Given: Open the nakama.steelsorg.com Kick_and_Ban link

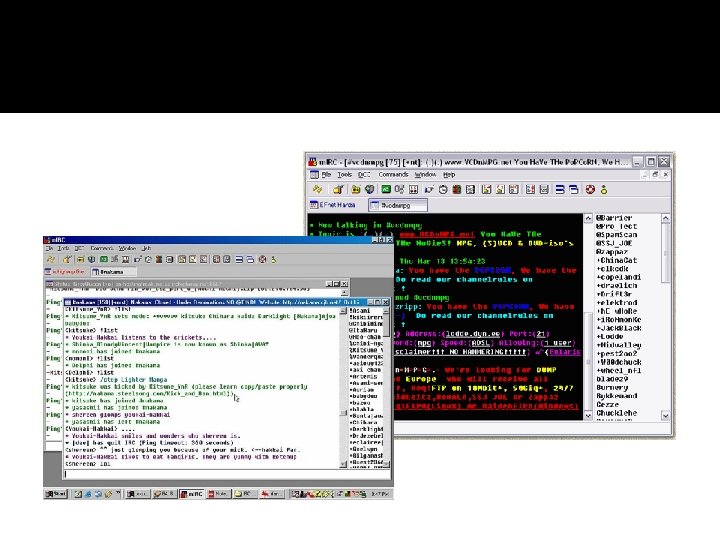Looking at the screenshot, I should (149, 394).
